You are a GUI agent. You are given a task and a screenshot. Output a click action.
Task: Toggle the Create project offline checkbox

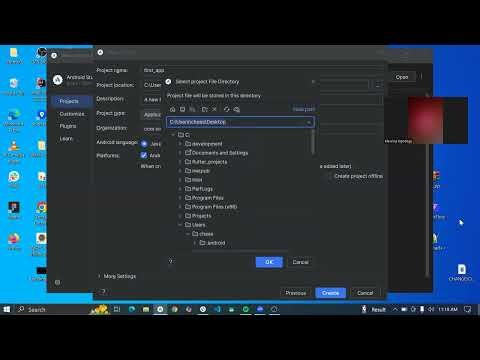[x=329, y=176]
